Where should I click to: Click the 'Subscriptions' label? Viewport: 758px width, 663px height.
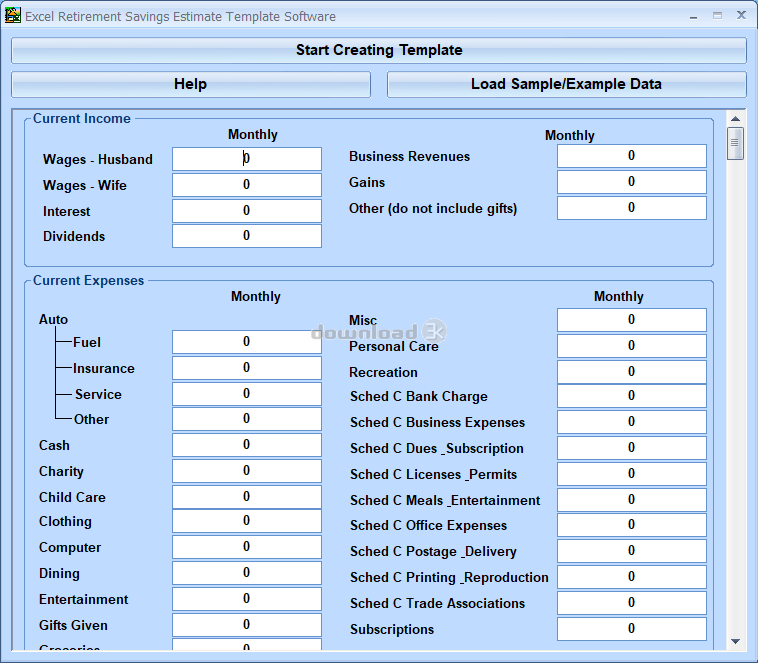coord(392,630)
